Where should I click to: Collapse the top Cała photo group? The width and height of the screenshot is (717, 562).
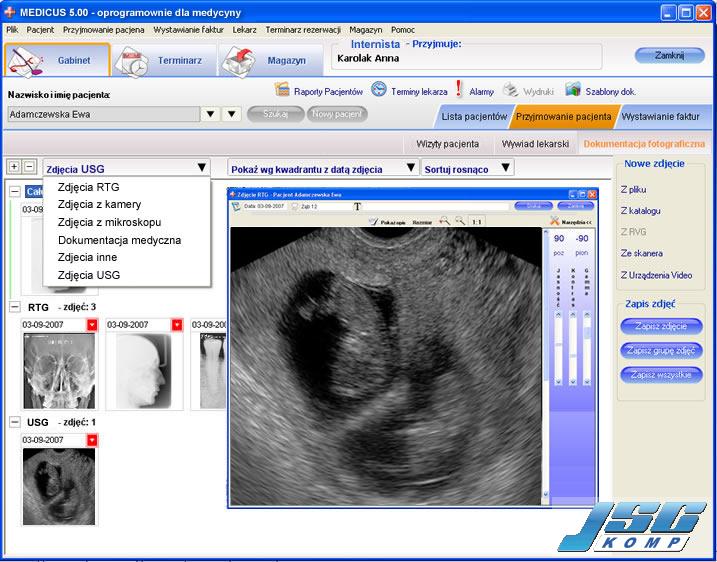pos(15,191)
